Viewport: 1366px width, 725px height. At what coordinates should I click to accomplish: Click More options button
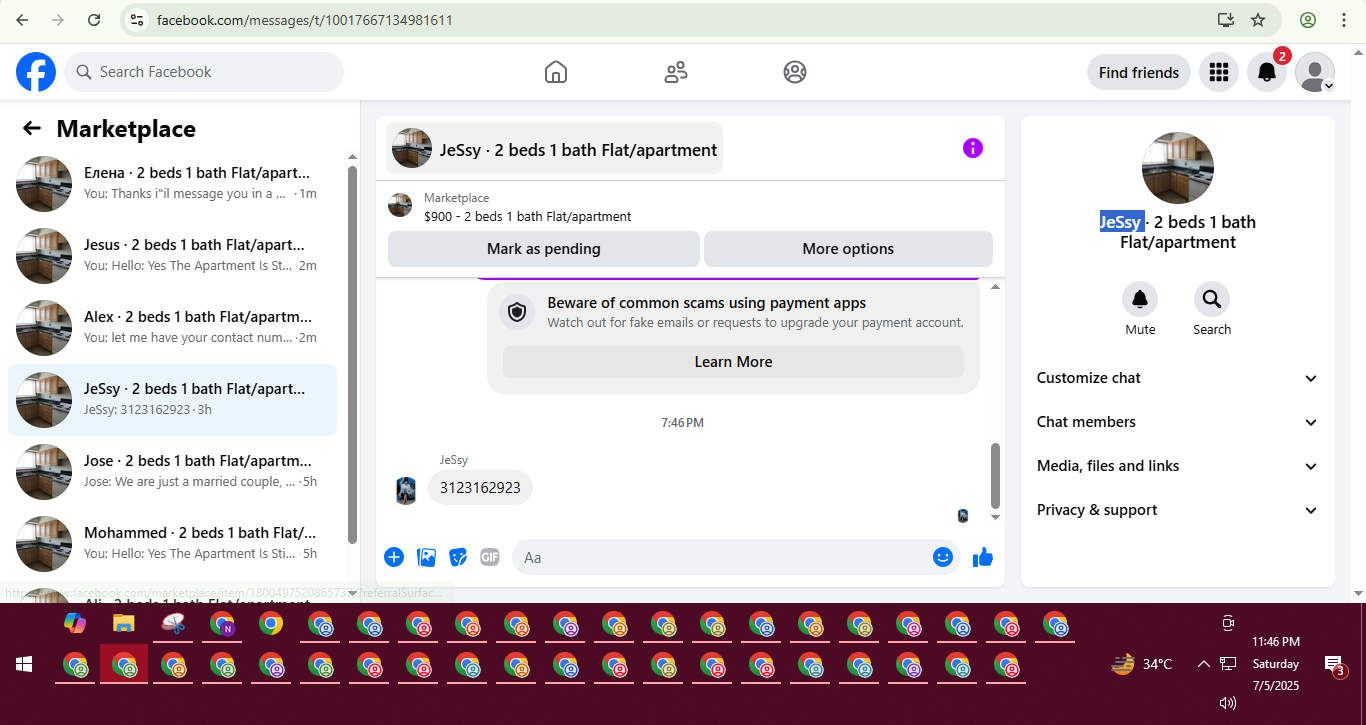pyautogui.click(x=848, y=249)
